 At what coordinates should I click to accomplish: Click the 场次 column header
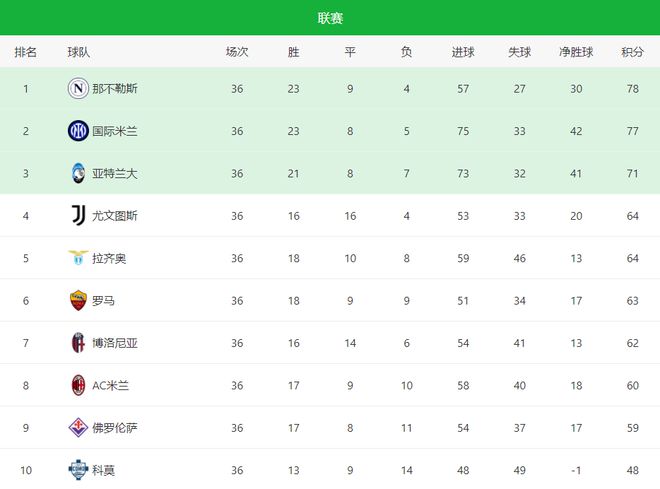pos(237,52)
